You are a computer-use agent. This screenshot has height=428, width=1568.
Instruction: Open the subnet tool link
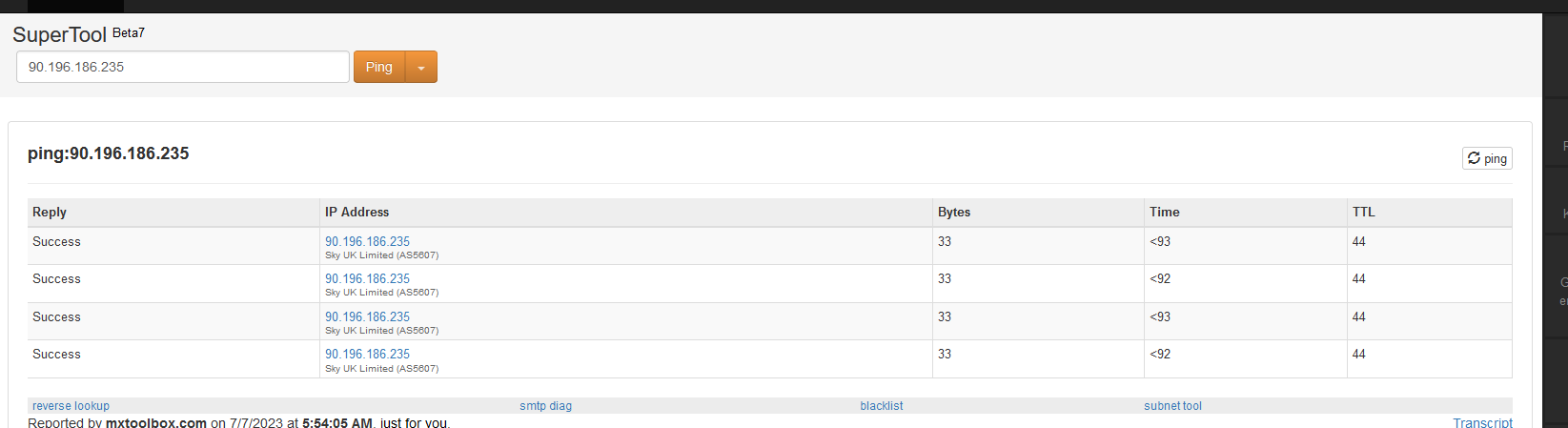tap(1172, 406)
